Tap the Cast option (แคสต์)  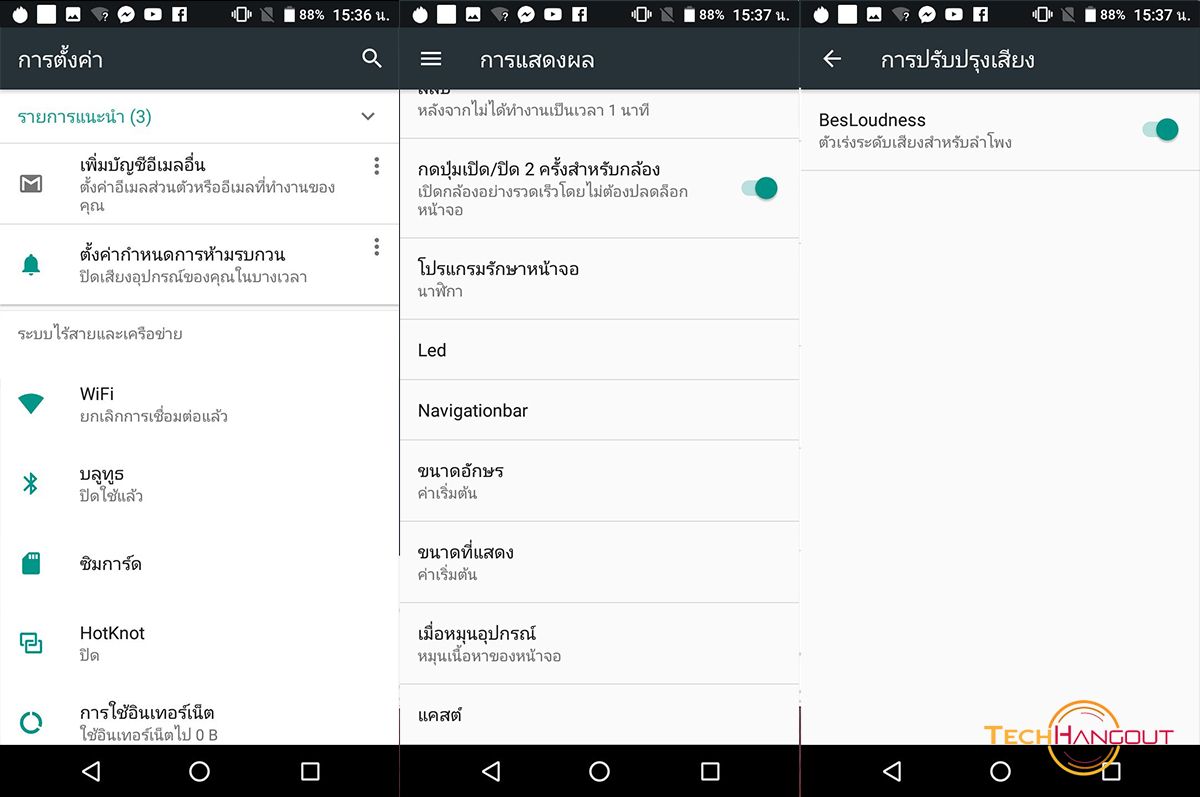click(x=599, y=715)
